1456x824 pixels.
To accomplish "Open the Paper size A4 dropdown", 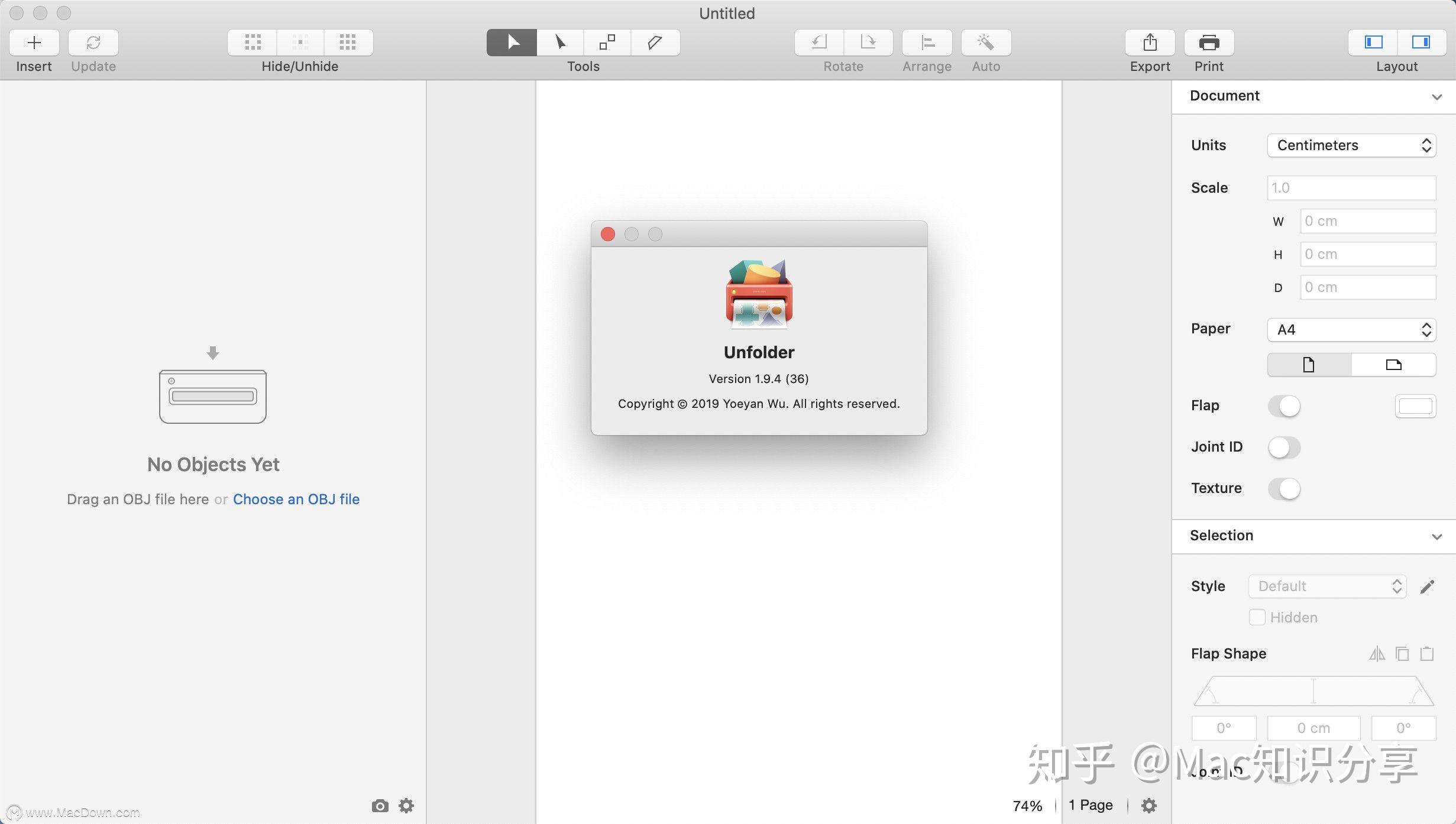I will click(x=1351, y=329).
